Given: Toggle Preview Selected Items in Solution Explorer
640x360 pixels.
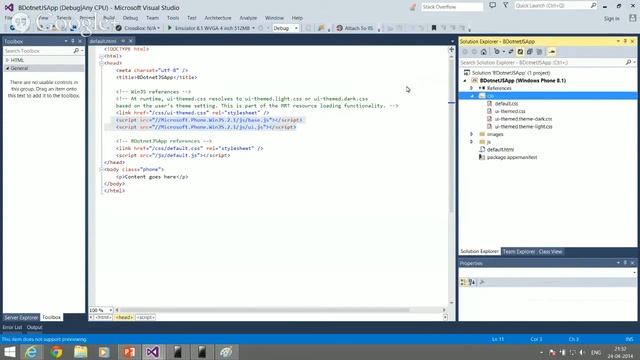Looking at the screenshot, I should 552,52.
